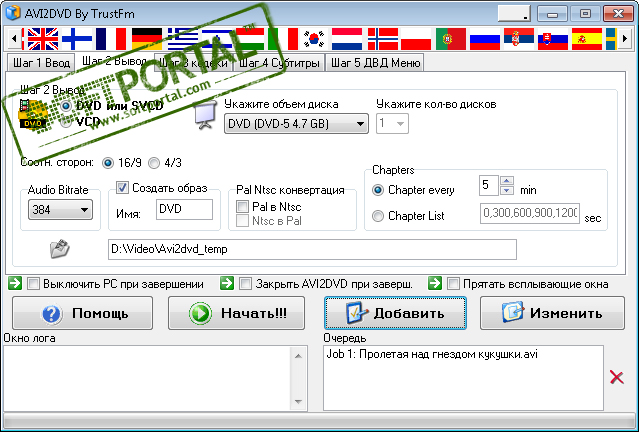Open number of discs dropdown
This screenshot has width=639, height=432.
[392, 123]
